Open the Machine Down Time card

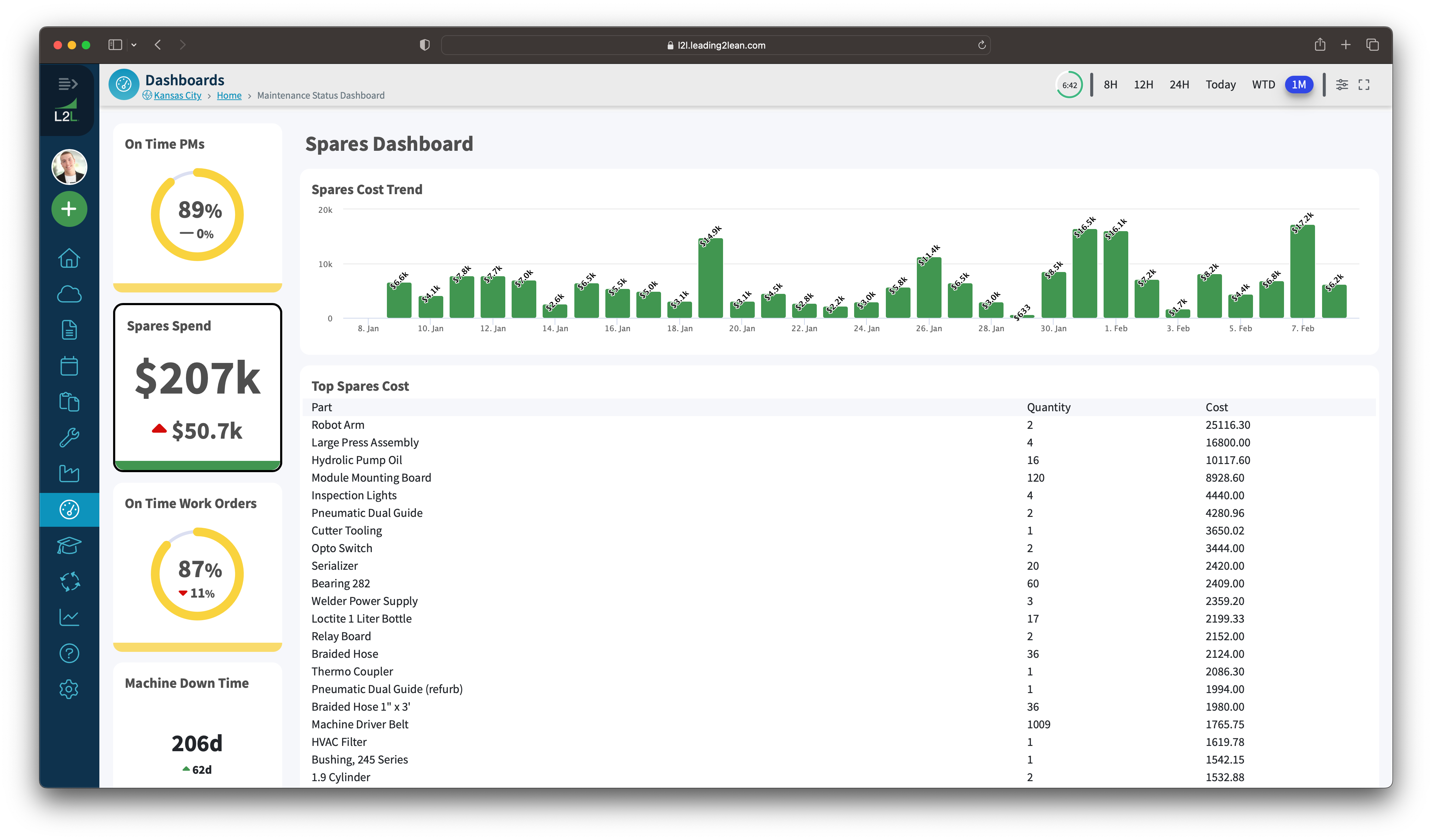point(197,725)
